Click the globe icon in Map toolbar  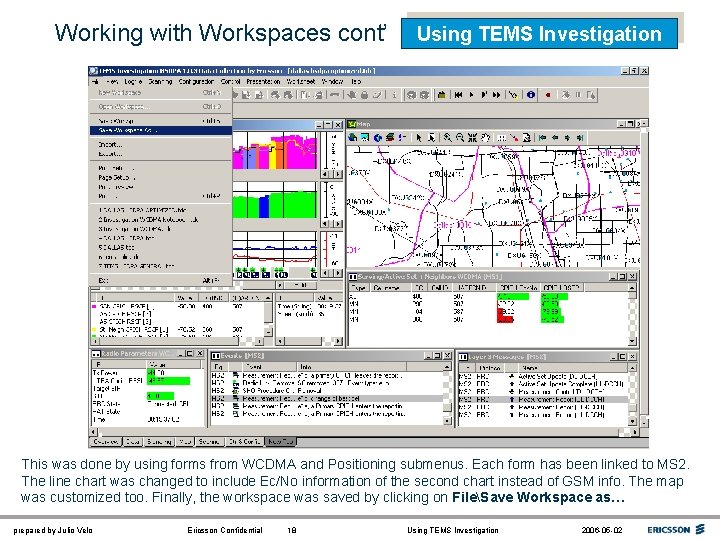tap(377, 137)
